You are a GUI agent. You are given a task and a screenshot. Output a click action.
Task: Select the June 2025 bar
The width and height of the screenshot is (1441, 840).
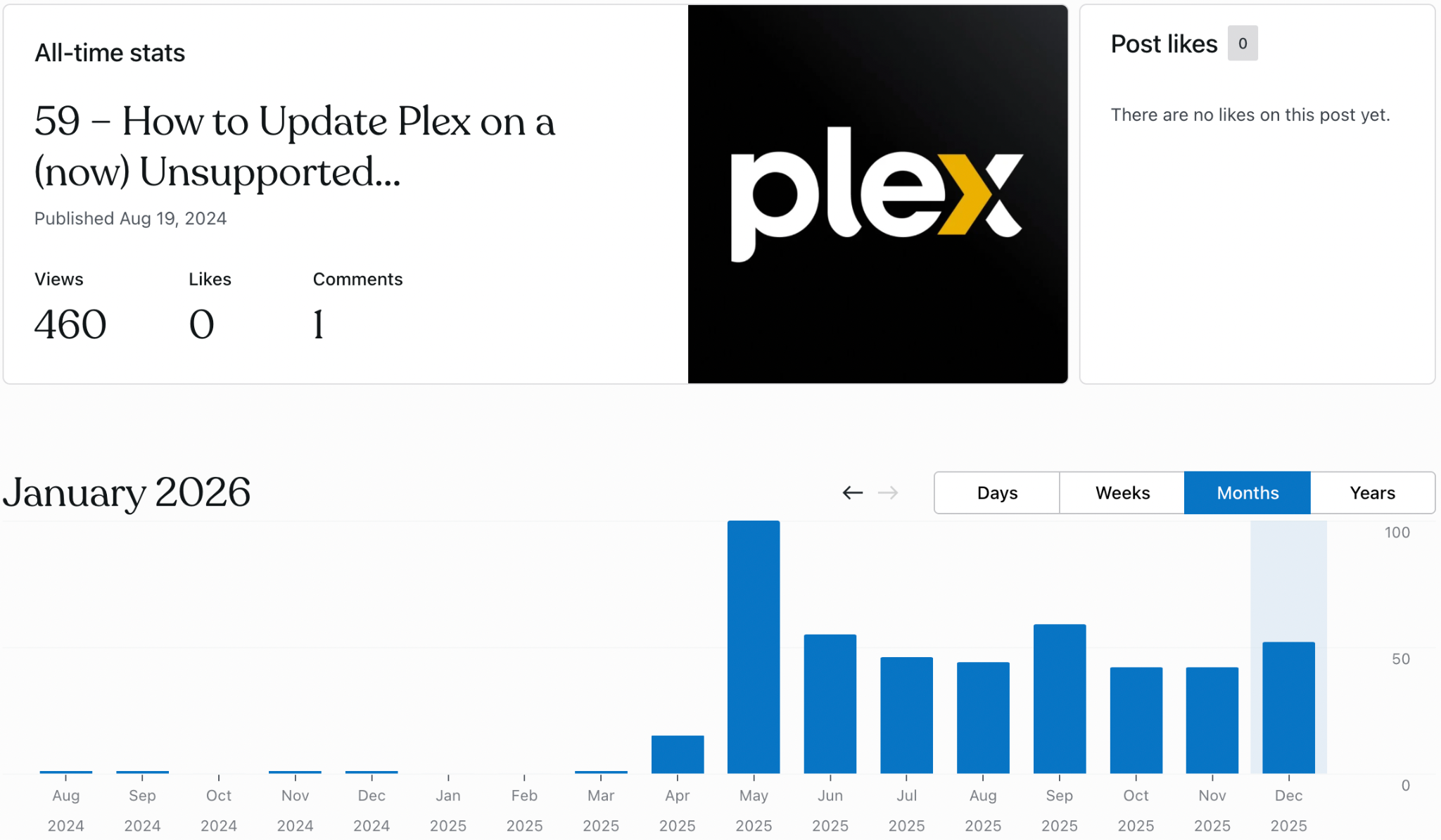pyautogui.click(x=830, y=704)
